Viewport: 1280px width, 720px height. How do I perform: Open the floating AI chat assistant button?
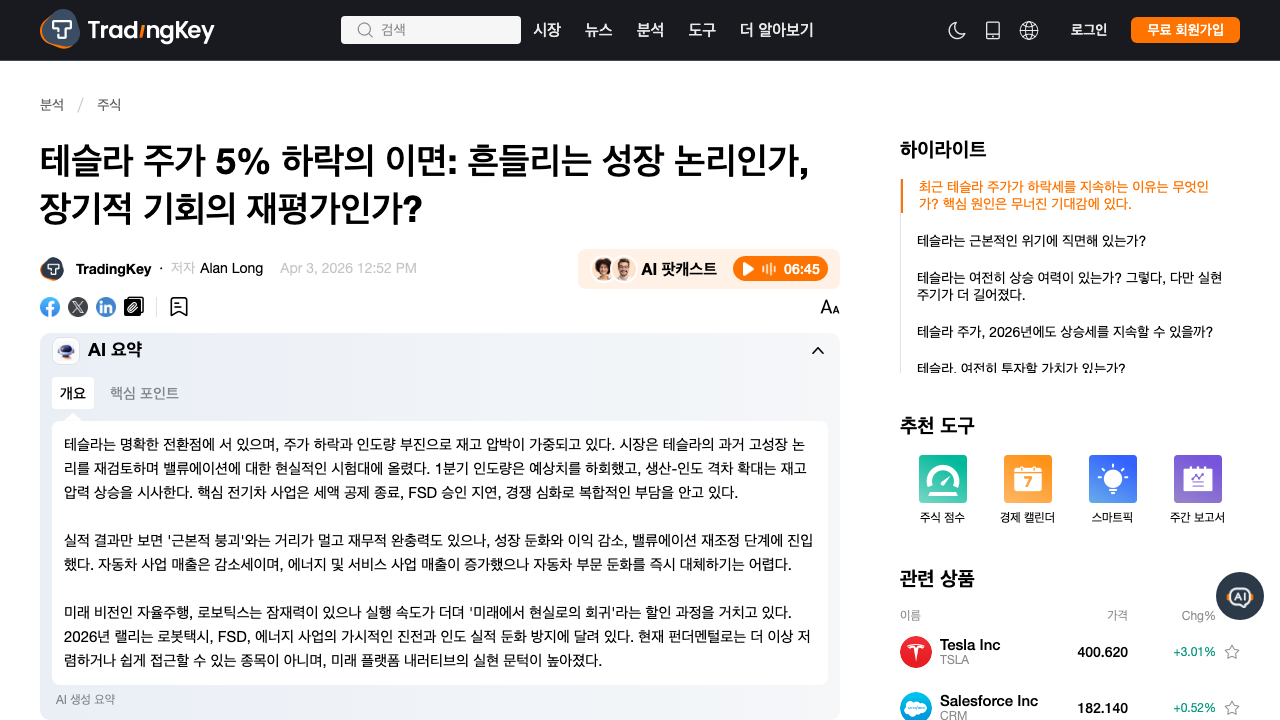pyautogui.click(x=1240, y=596)
